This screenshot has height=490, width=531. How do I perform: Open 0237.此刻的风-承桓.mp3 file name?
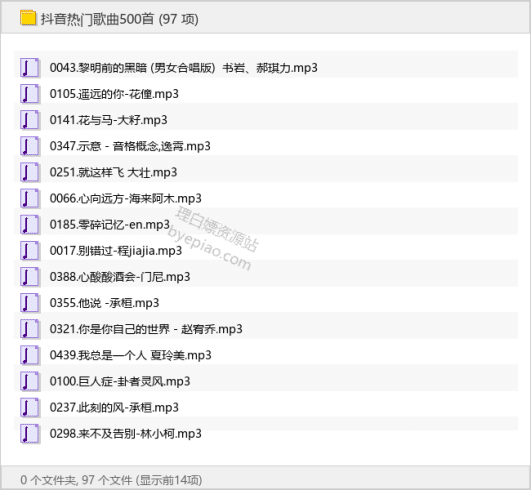coord(114,407)
